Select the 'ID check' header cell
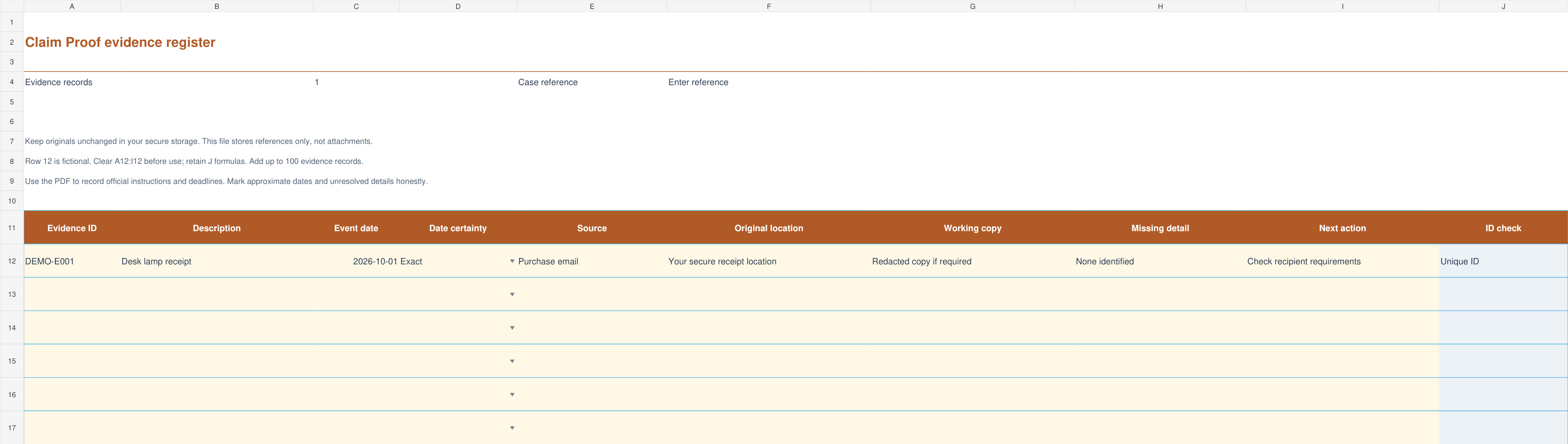 click(x=1503, y=228)
